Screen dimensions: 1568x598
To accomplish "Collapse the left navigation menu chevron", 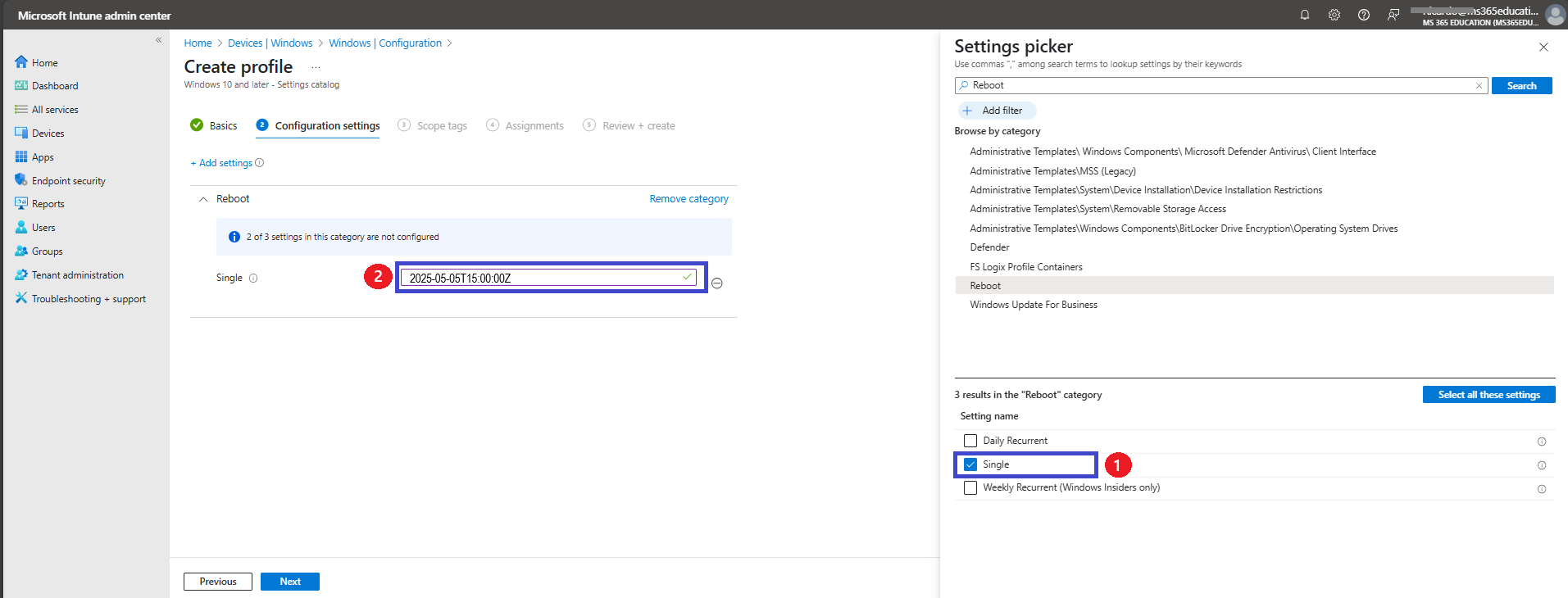I will point(159,40).
